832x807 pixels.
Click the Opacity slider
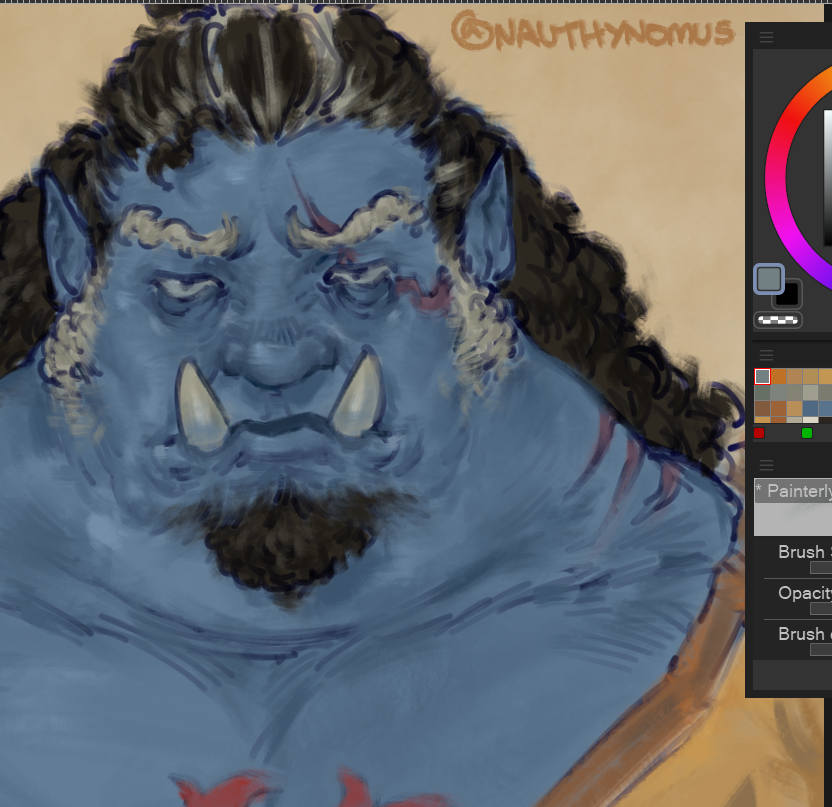(820, 608)
